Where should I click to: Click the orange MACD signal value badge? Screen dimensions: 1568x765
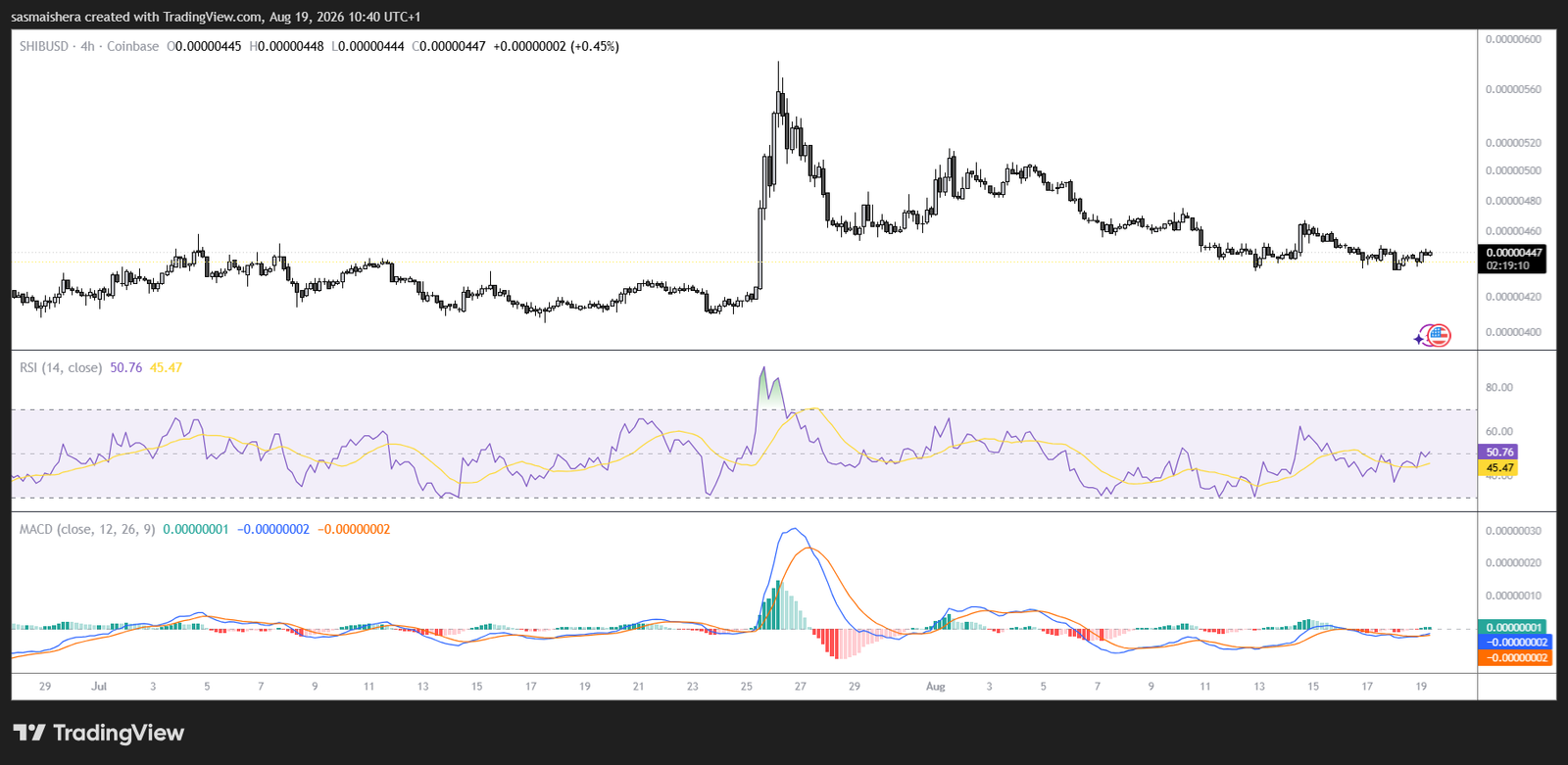[1514, 657]
